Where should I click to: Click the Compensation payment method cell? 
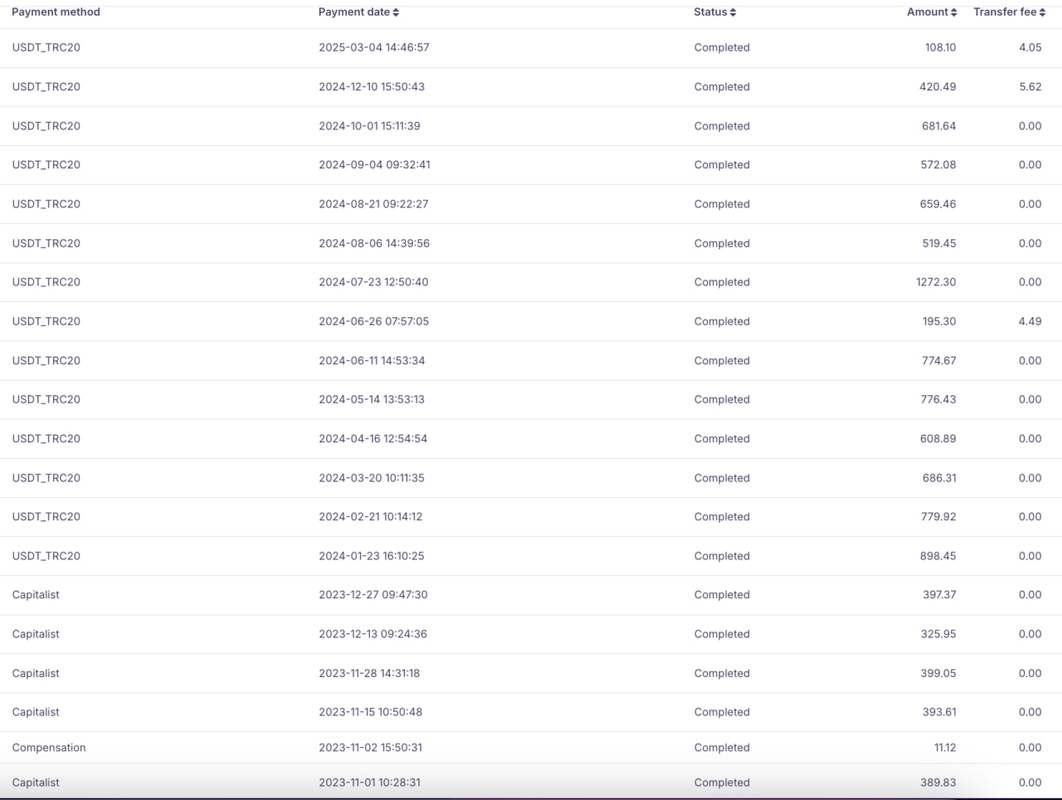click(49, 748)
